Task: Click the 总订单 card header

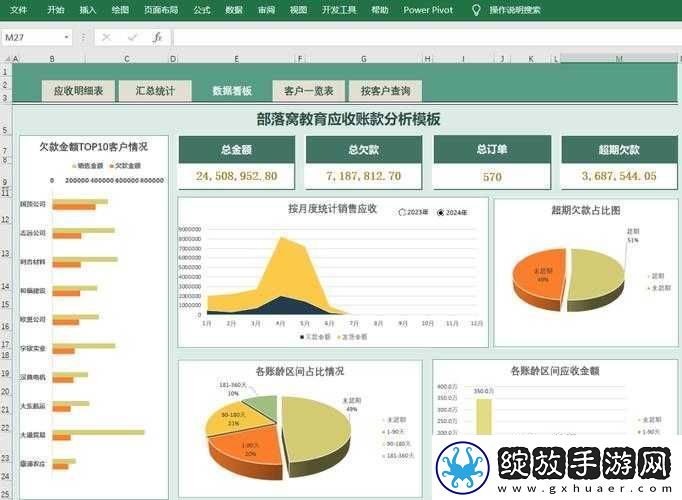Action: pyautogui.click(x=492, y=150)
